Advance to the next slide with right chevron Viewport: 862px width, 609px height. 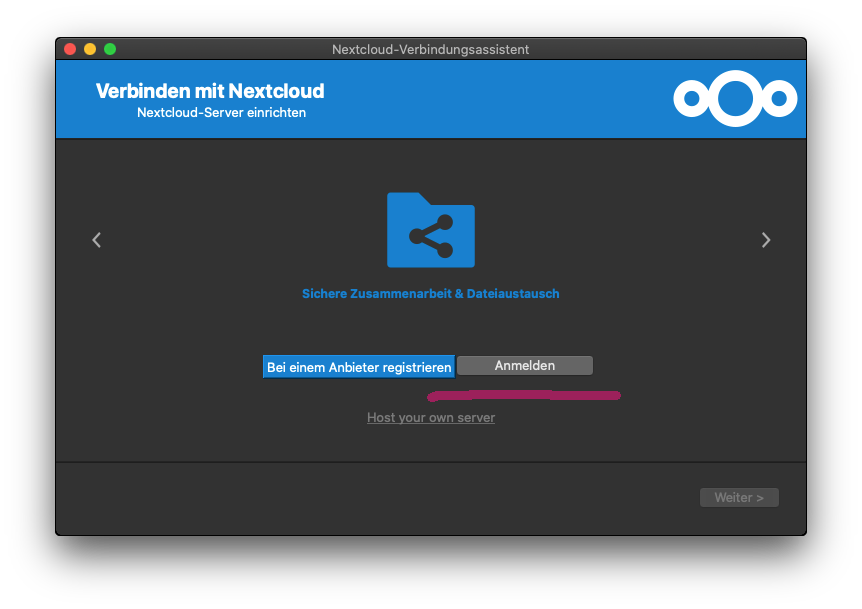click(766, 240)
